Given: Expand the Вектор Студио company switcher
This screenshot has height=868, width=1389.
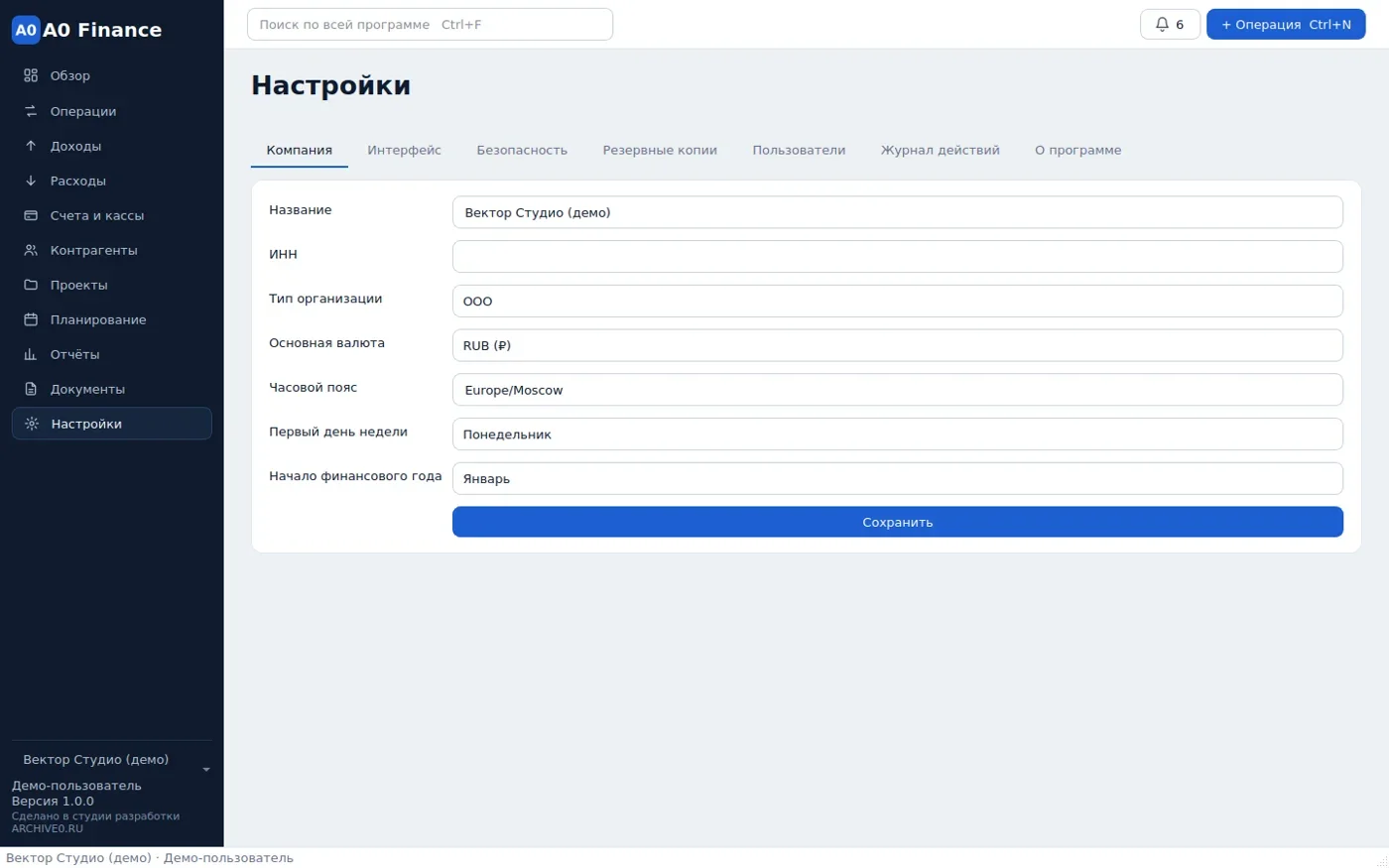Looking at the screenshot, I should tap(112, 760).
